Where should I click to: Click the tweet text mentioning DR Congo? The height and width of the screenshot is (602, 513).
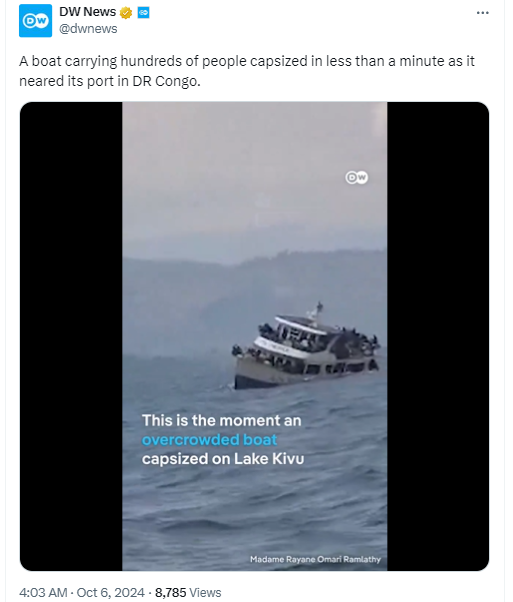[x=110, y=81]
